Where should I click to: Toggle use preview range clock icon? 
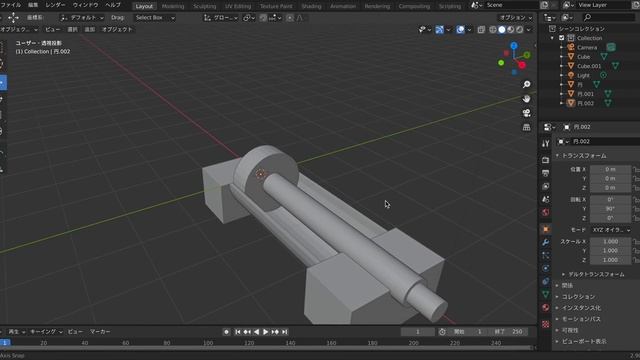(442, 332)
